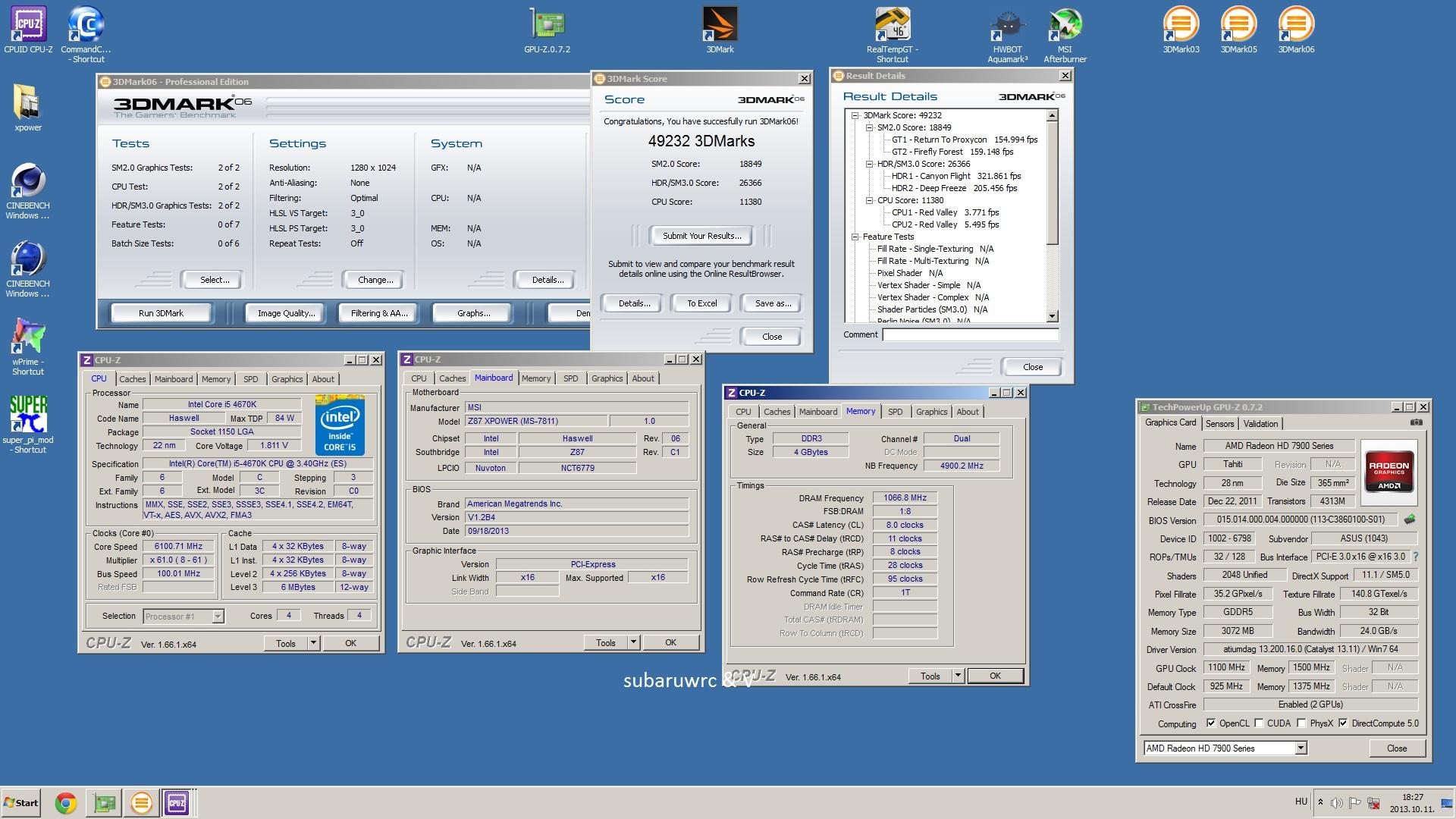Click the GPU-Z taskbar icon

(104, 802)
